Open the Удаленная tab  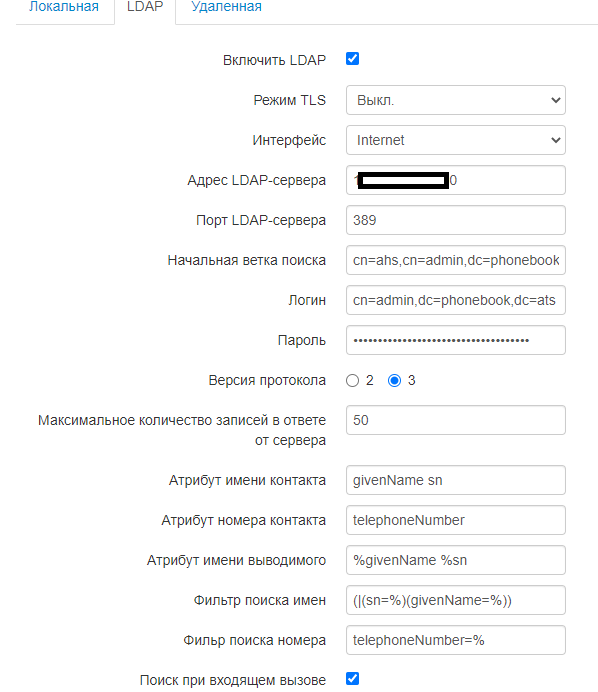coord(226,7)
